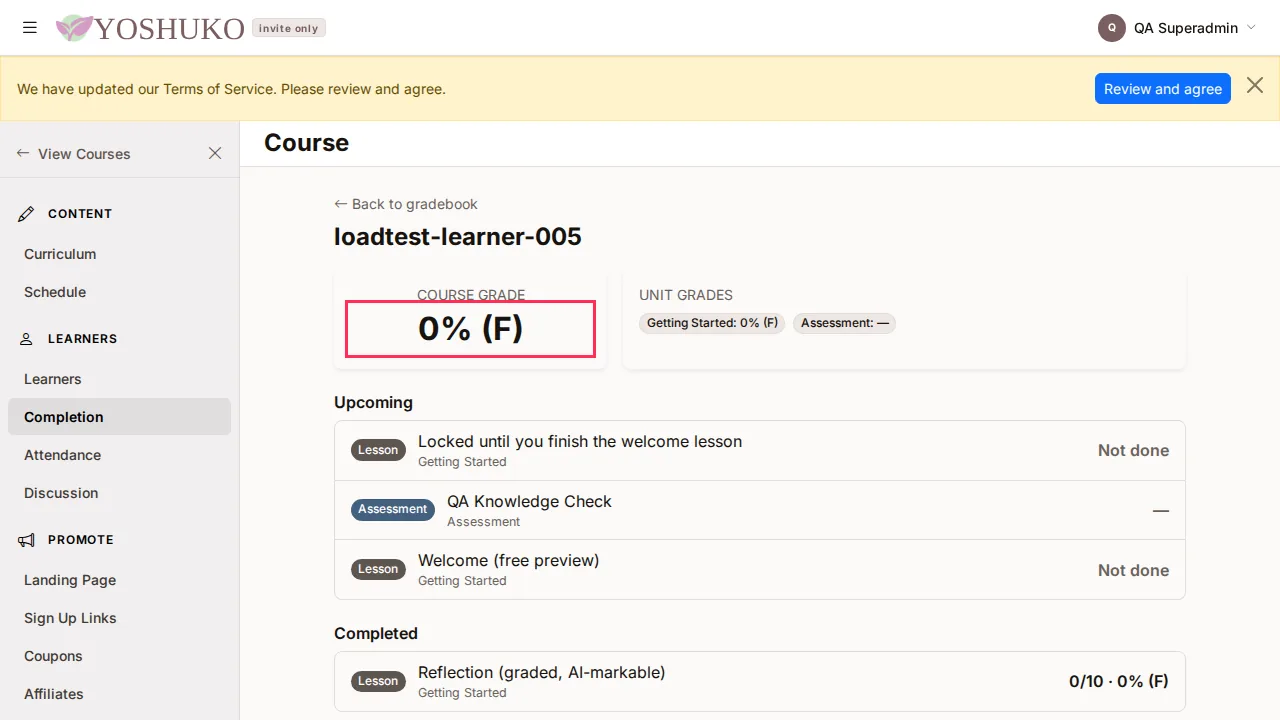1280x720 pixels.
Task: Open the Learners sidebar page
Action: click(x=120, y=379)
